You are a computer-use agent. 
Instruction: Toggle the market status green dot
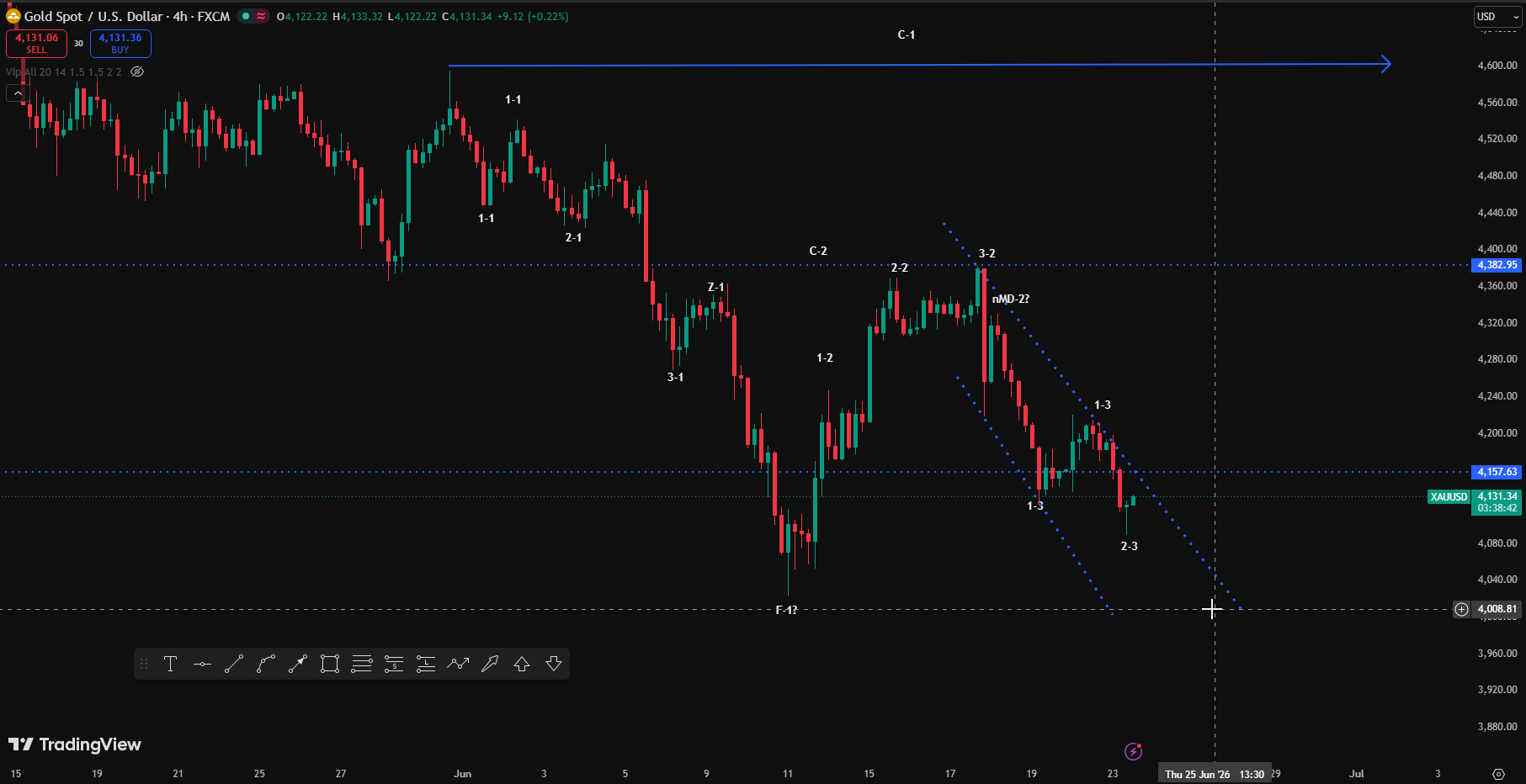click(x=246, y=16)
